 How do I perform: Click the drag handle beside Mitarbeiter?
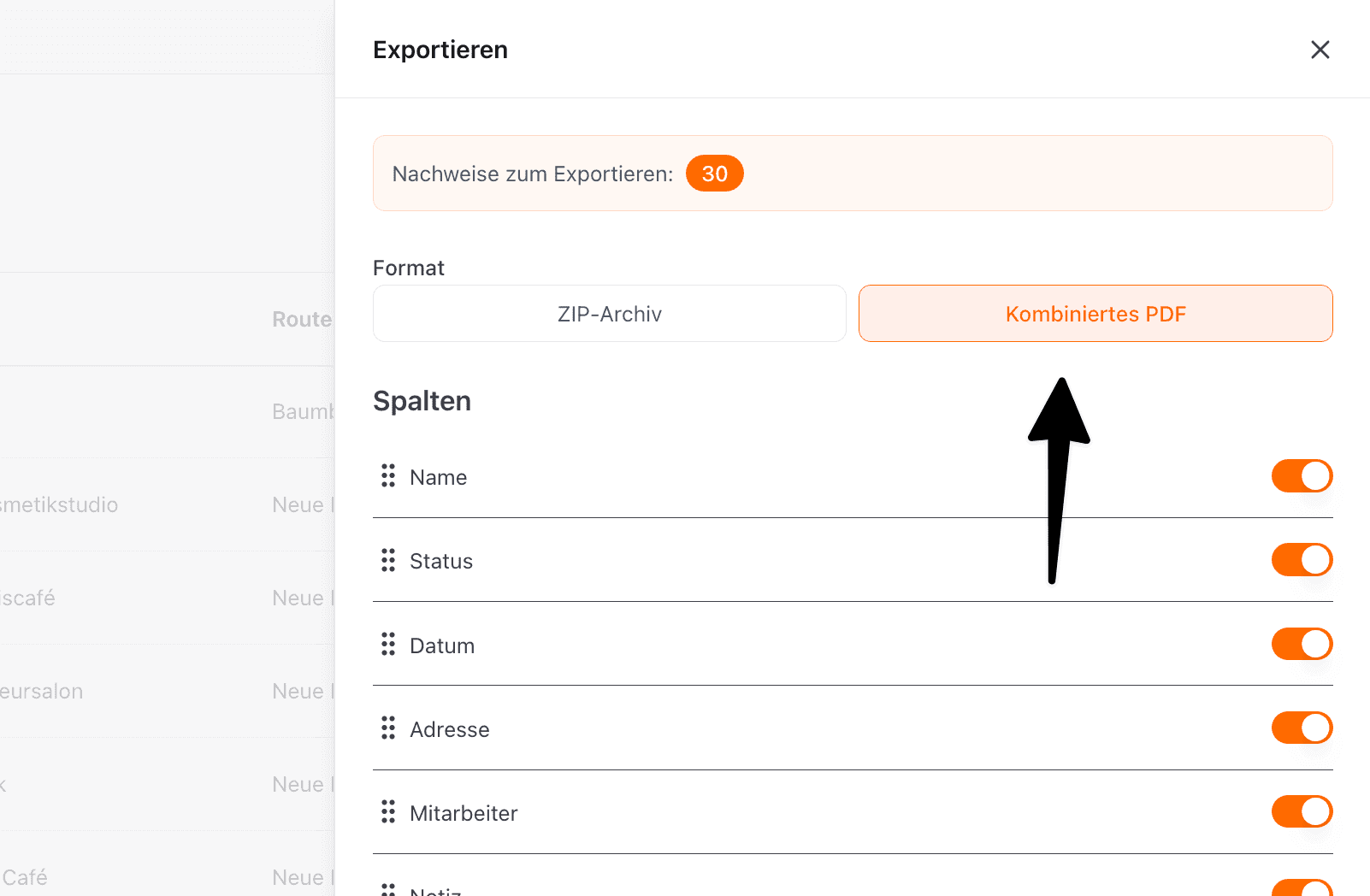point(388,811)
